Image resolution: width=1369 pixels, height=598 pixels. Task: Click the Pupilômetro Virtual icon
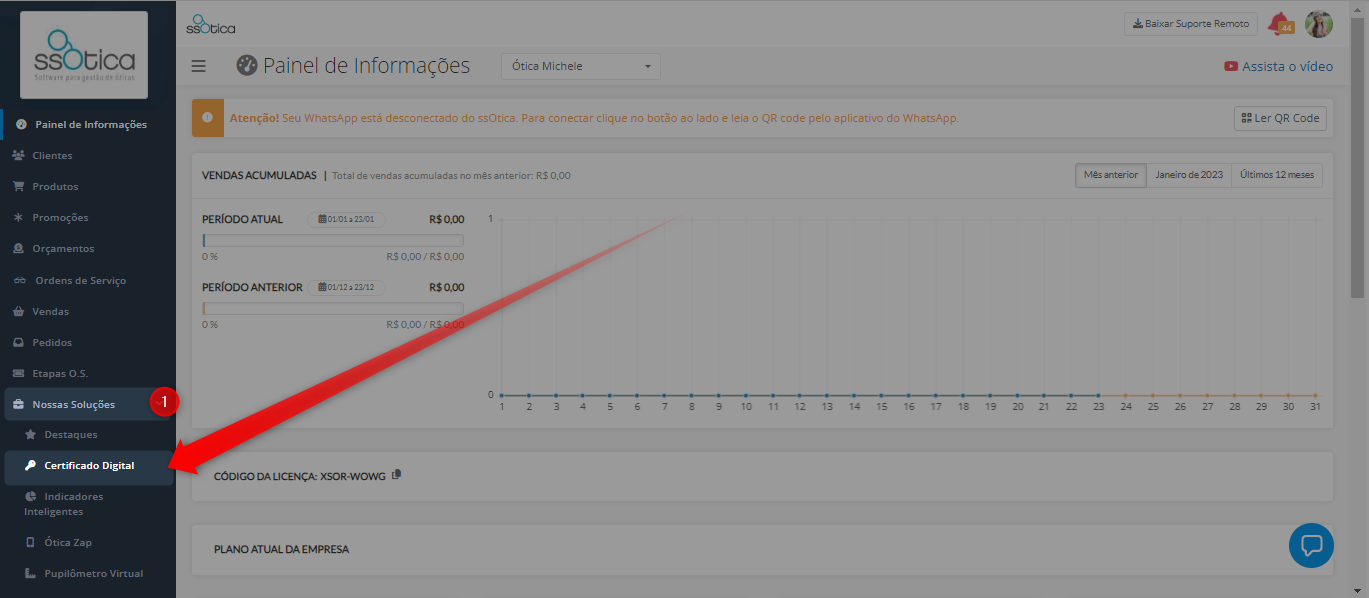[31, 573]
